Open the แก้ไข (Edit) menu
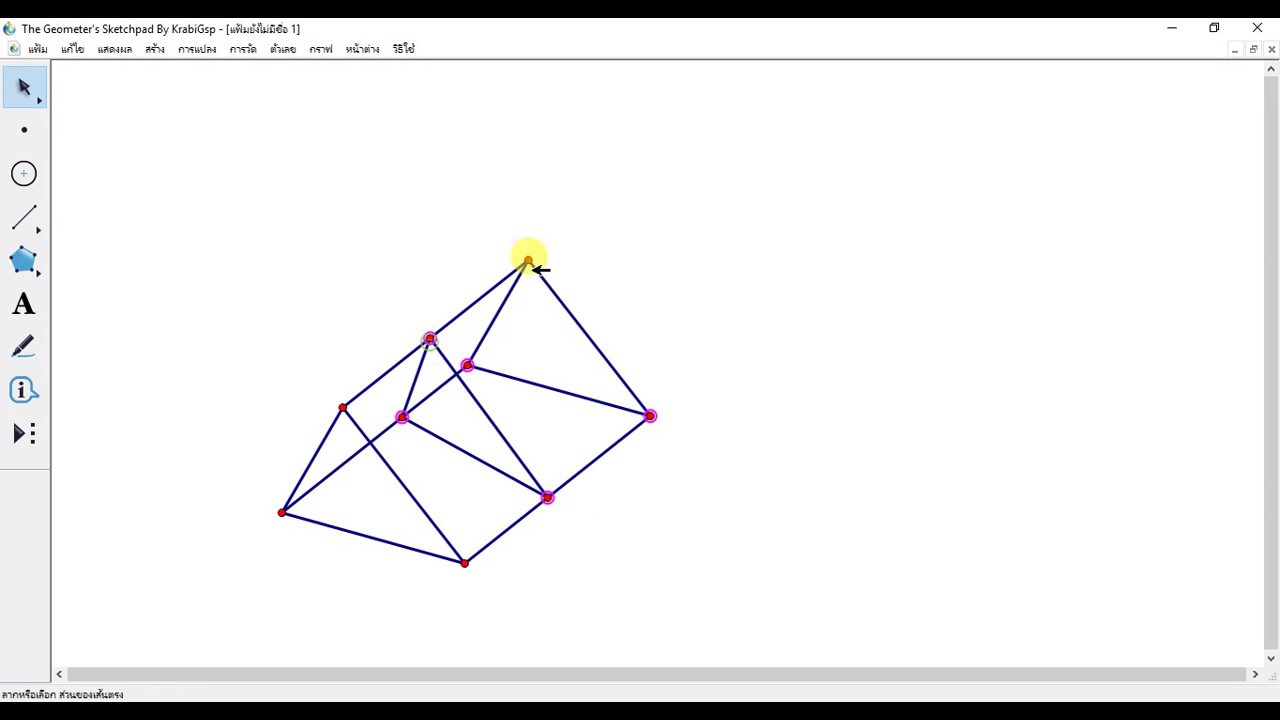Screen dimensions: 1280x720 pos(72,49)
